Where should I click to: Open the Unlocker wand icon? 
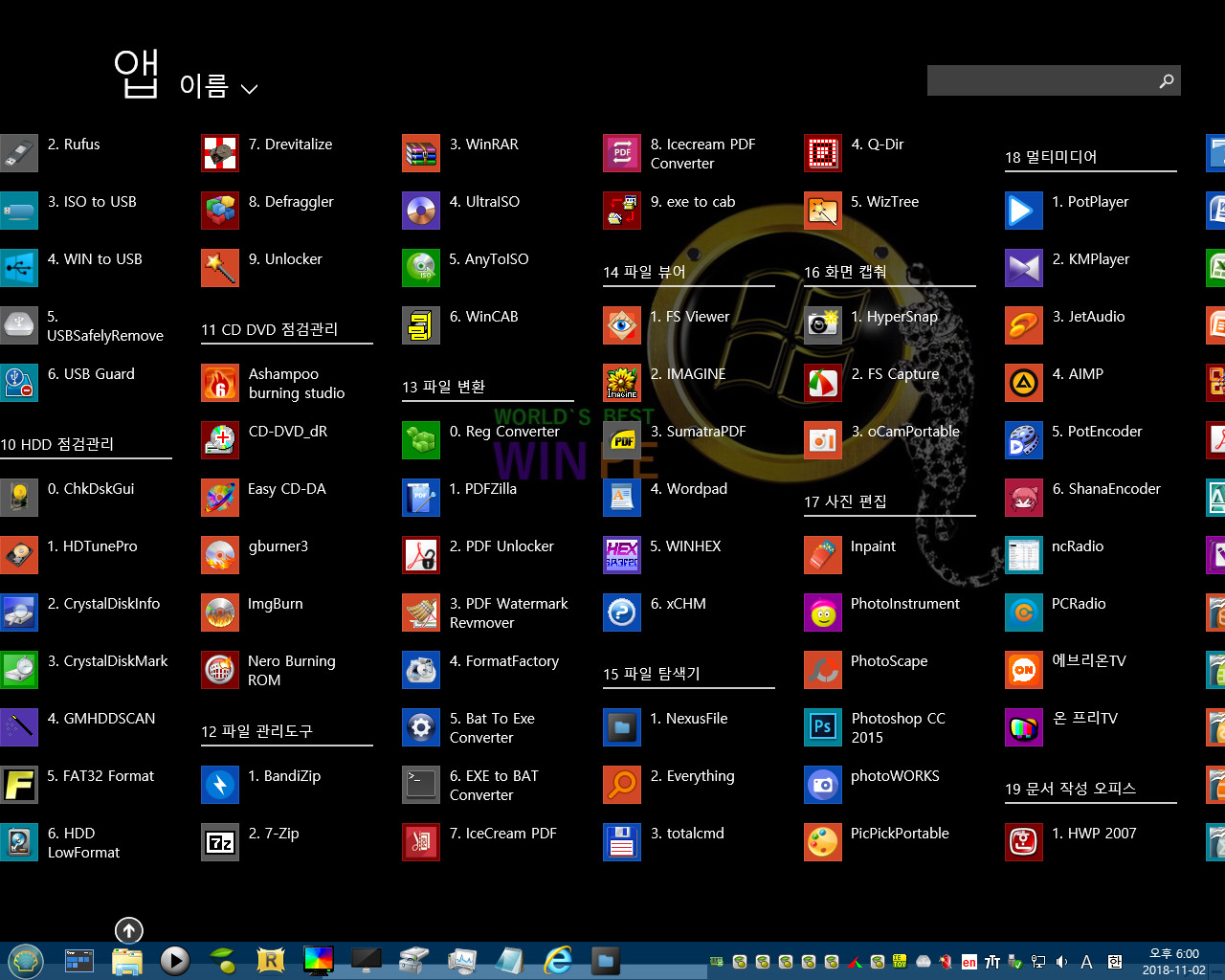click(x=220, y=268)
